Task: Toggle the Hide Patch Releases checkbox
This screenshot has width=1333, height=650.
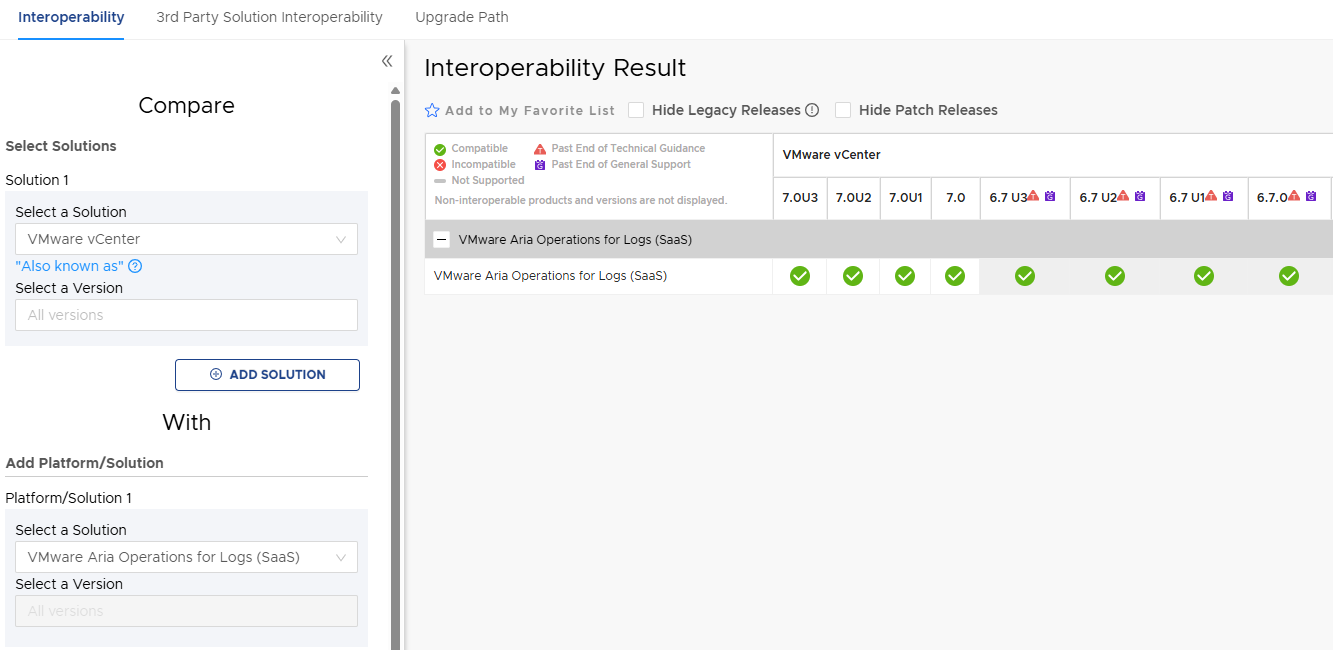Action: [843, 110]
